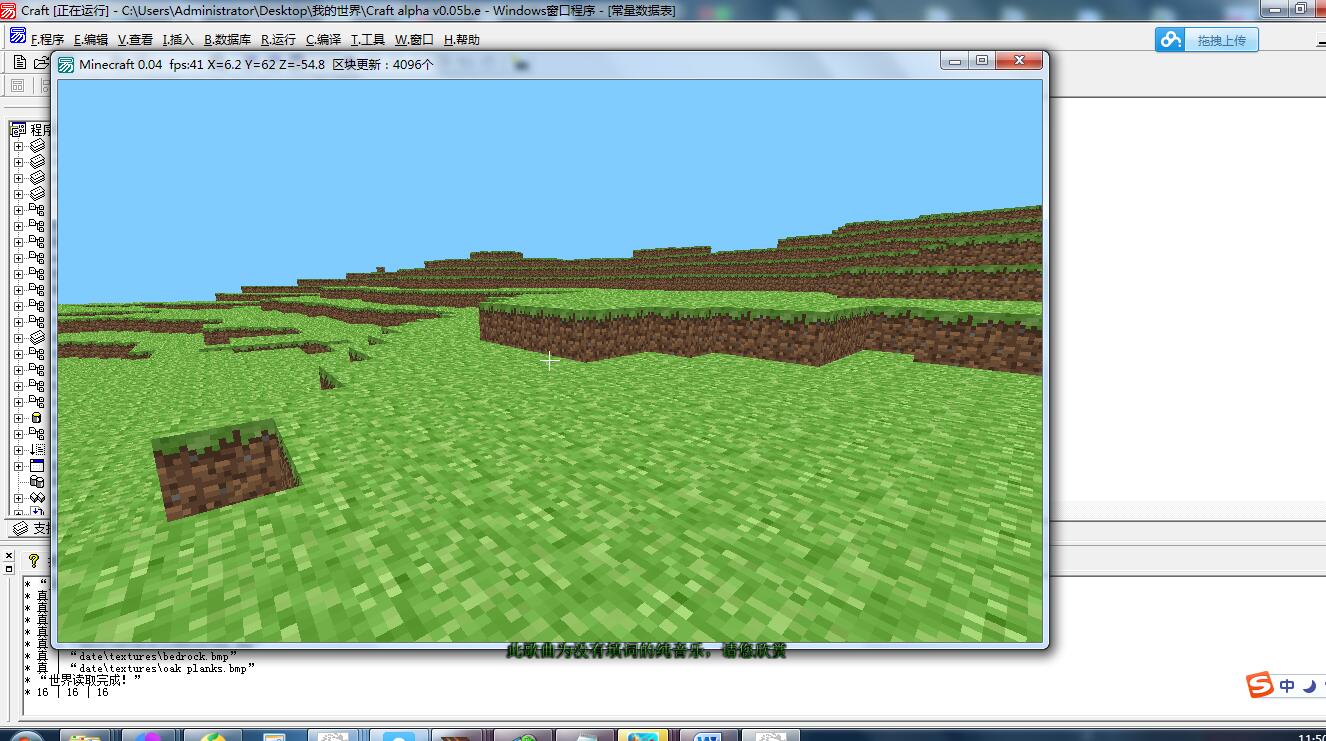Switch to the 支持库 panel tab
Screen dimensions: 1326x741
click(30, 528)
